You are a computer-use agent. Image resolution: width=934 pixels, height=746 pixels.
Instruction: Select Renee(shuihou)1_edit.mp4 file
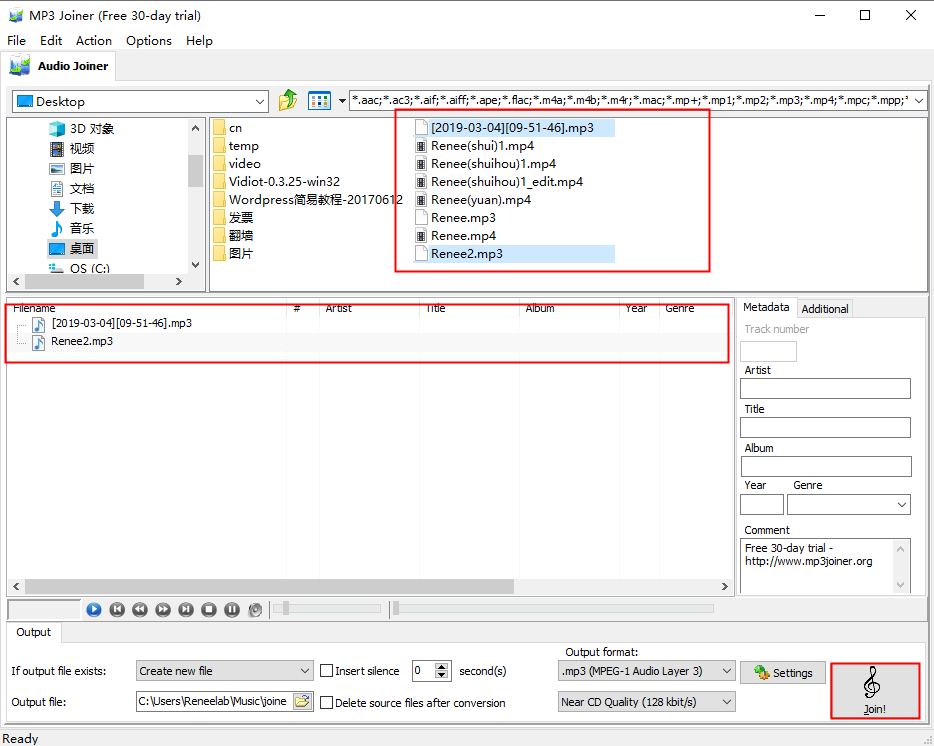499,182
